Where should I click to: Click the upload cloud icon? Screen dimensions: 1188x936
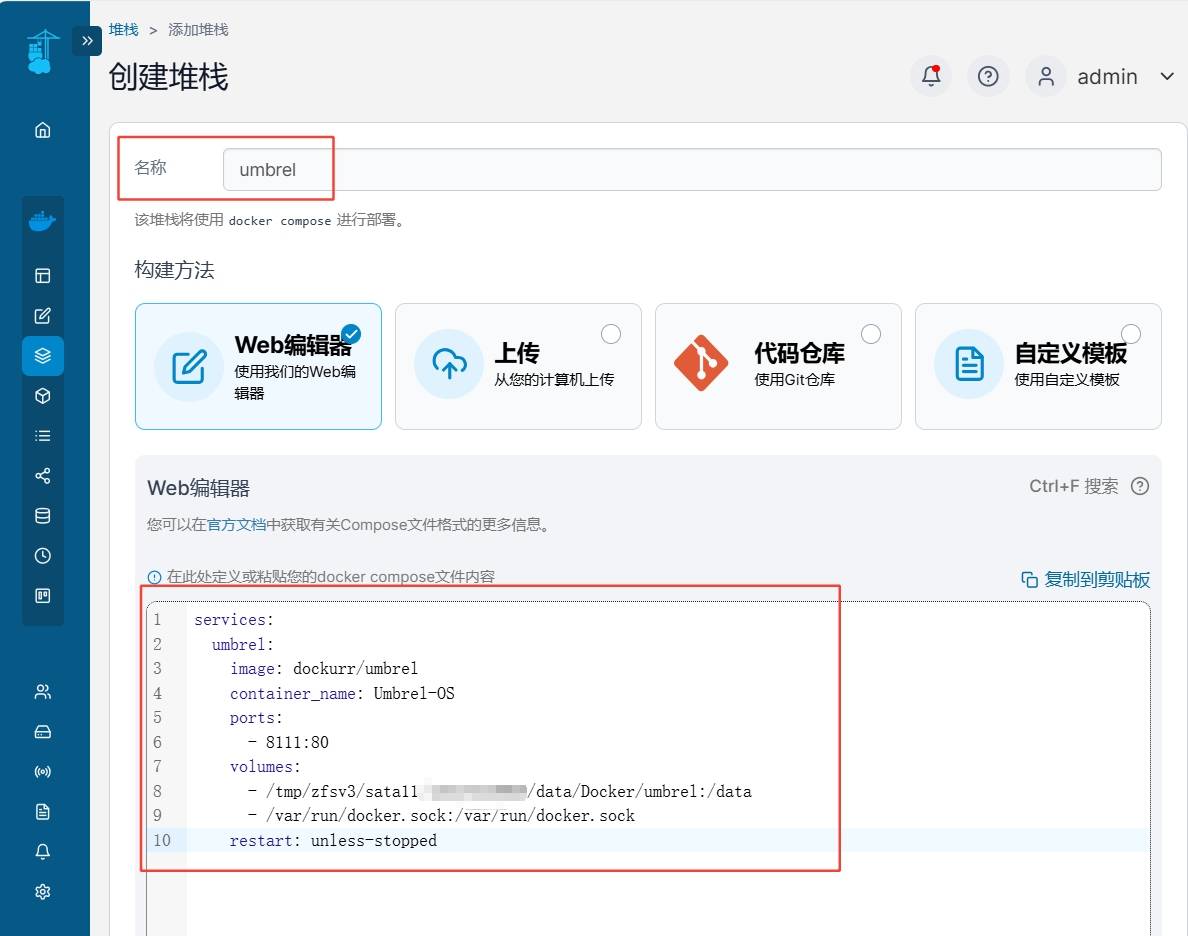click(449, 364)
